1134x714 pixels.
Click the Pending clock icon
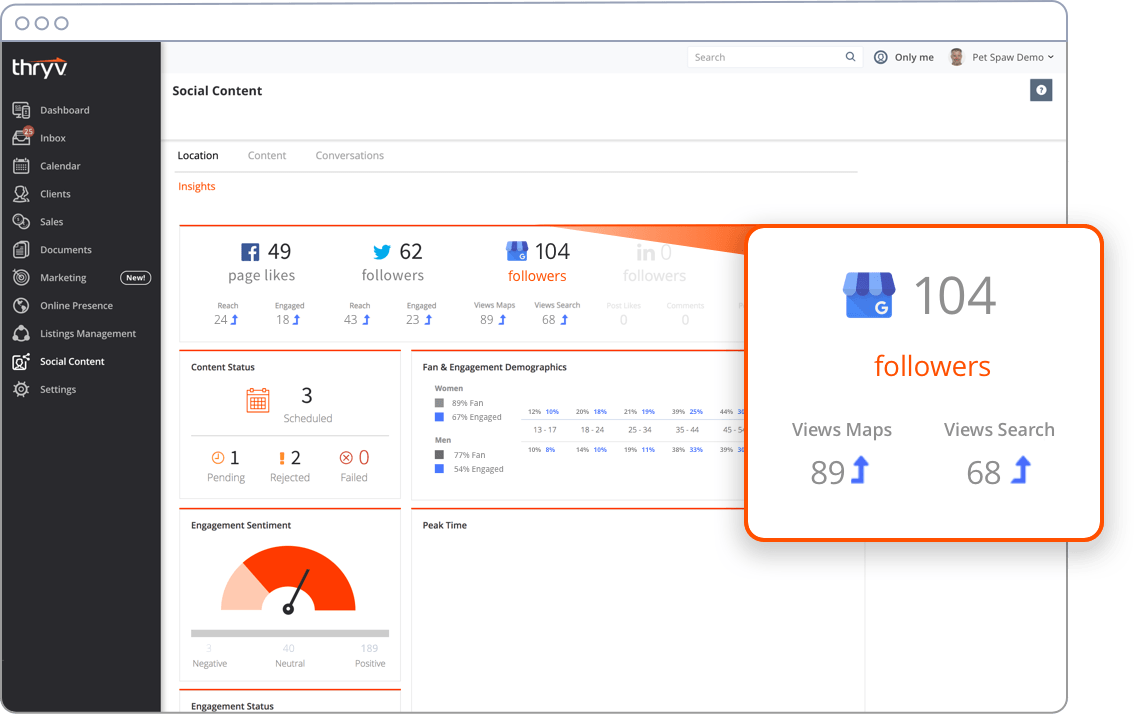(218, 457)
